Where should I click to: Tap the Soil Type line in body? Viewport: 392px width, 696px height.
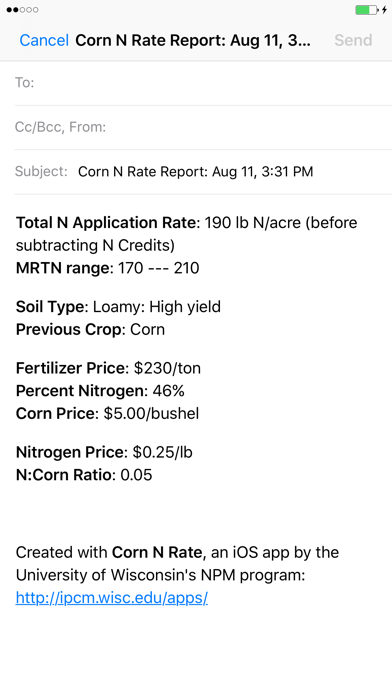(118, 307)
